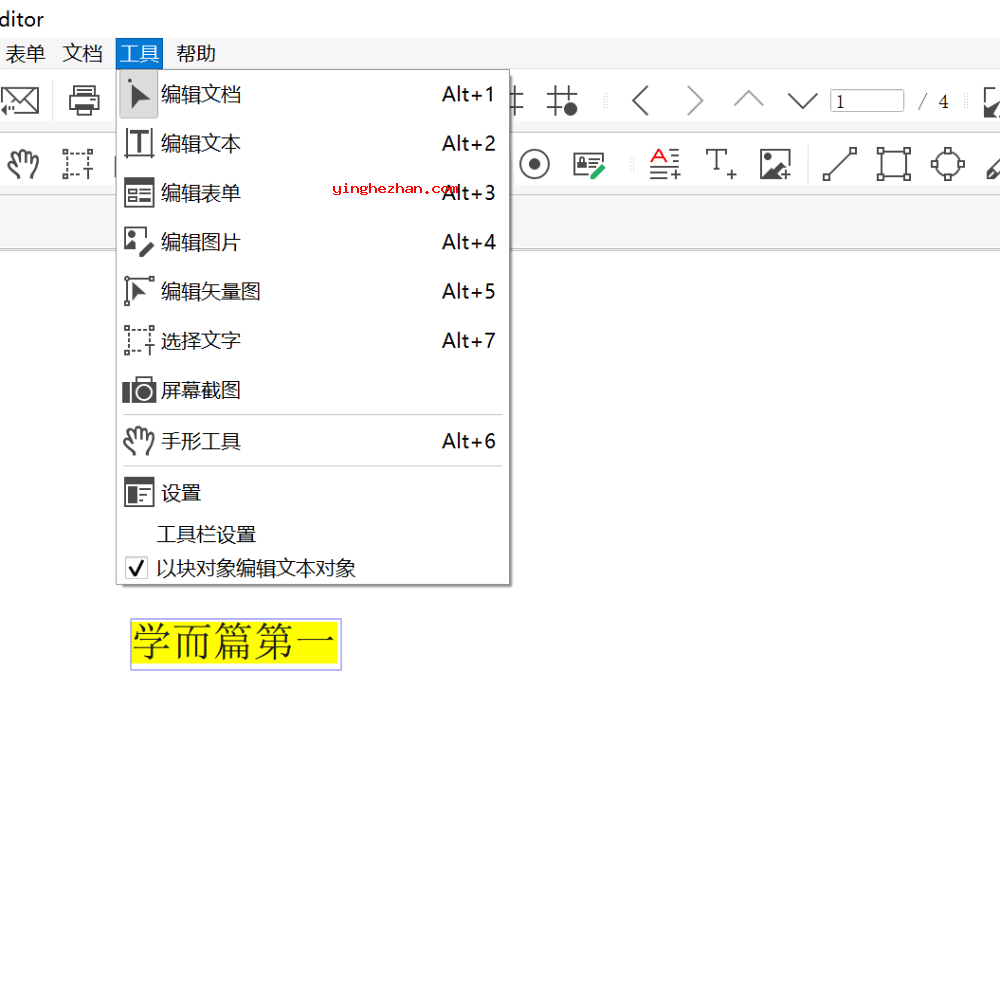Pick 编辑矢量图 from the menu

click(312, 291)
